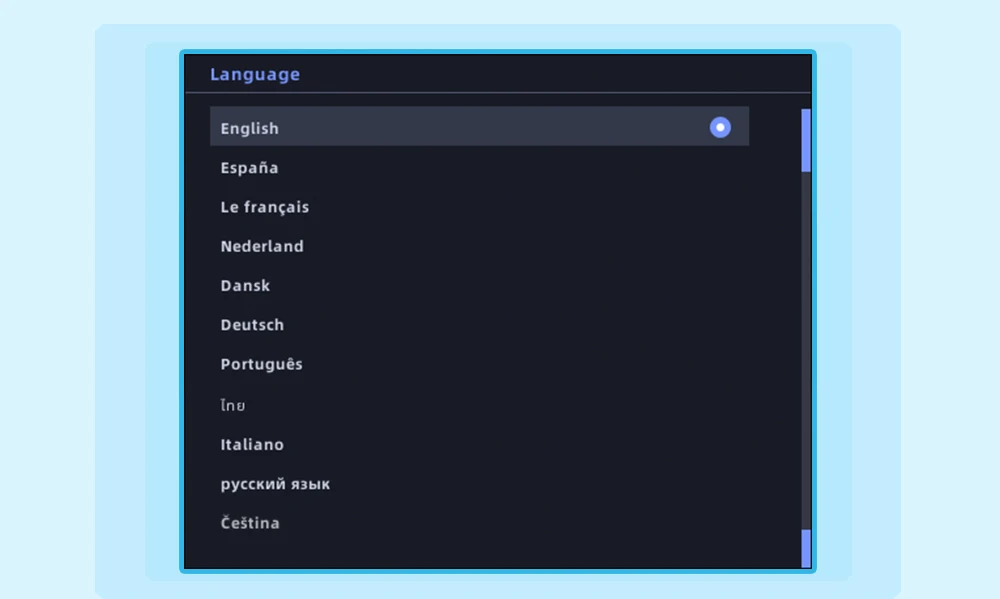Click the English row label

249,128
